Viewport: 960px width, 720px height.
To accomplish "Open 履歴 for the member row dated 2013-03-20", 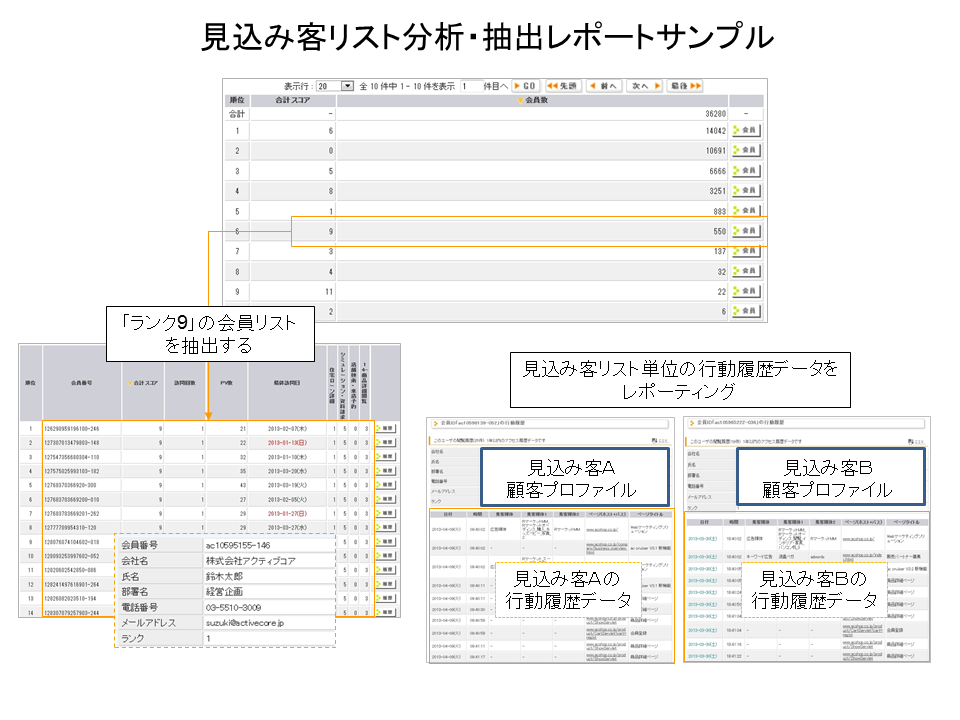I will tap(386, 471).
